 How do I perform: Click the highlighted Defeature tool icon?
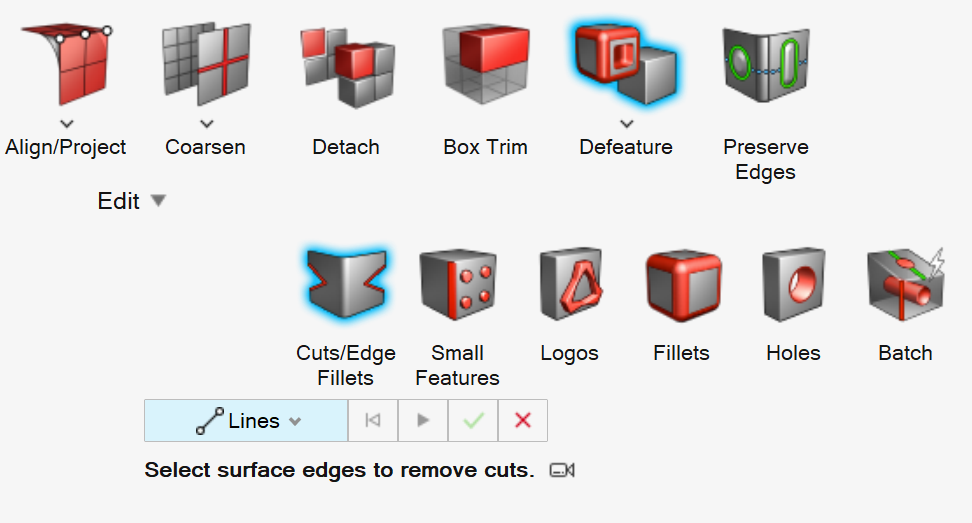pos(626,64)
